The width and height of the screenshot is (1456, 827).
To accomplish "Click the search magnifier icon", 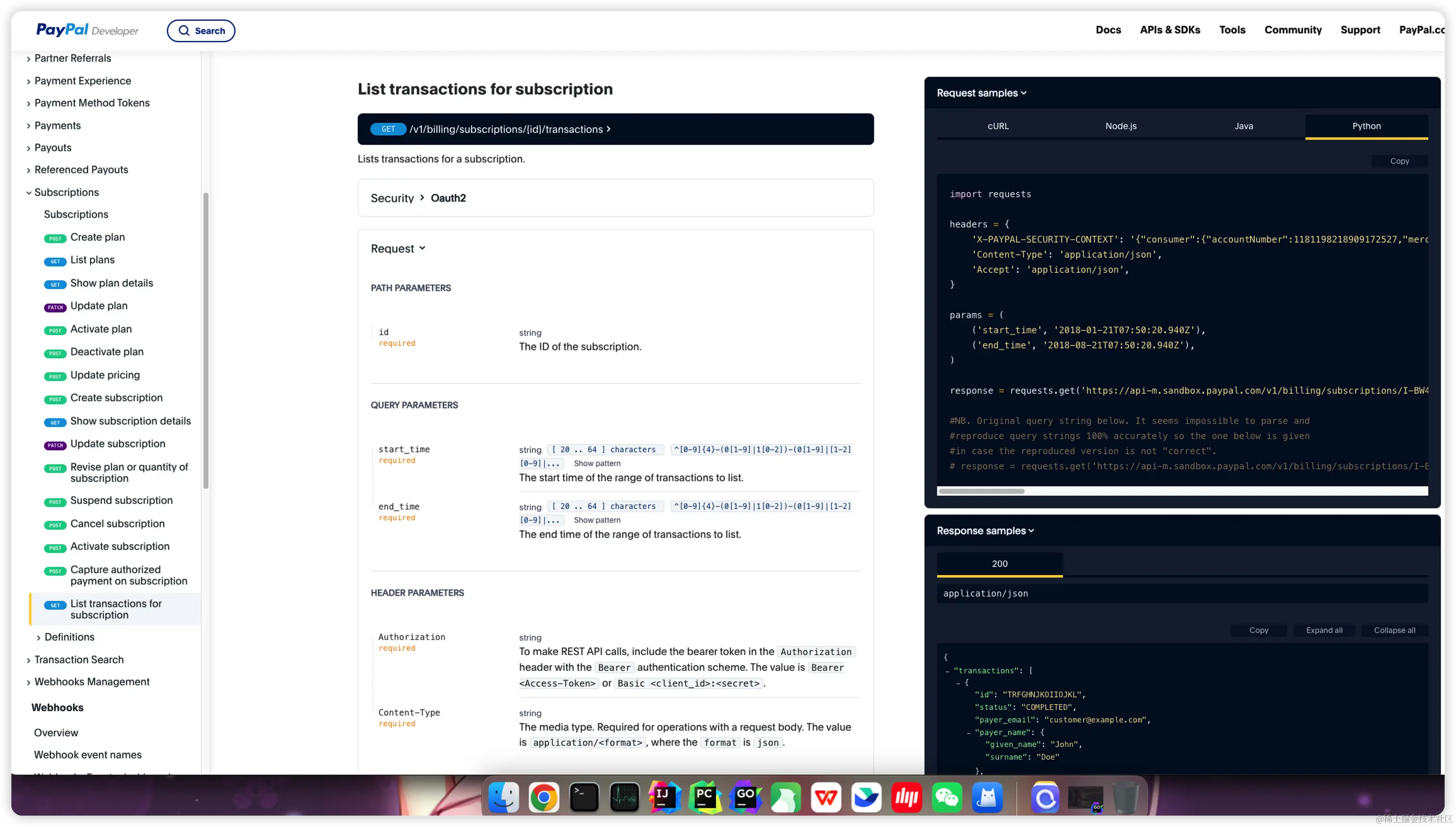I will click(184, 31).
